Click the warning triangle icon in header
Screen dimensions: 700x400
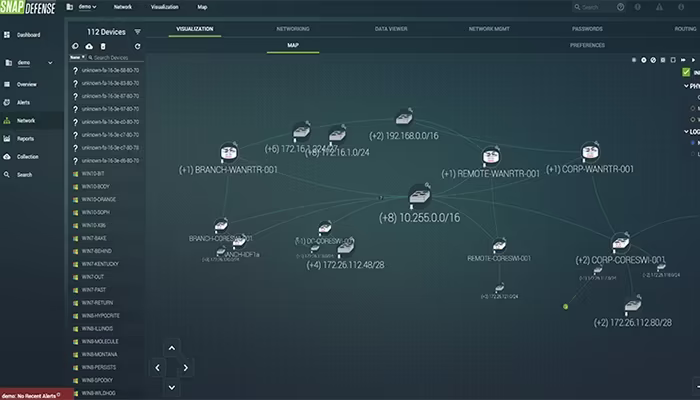point(659,7)
